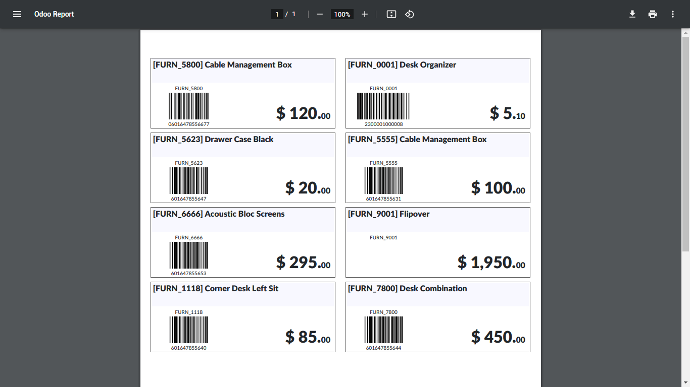Click the Drawer Case Black barcode
Screen dimensions: 690x387
189,181
